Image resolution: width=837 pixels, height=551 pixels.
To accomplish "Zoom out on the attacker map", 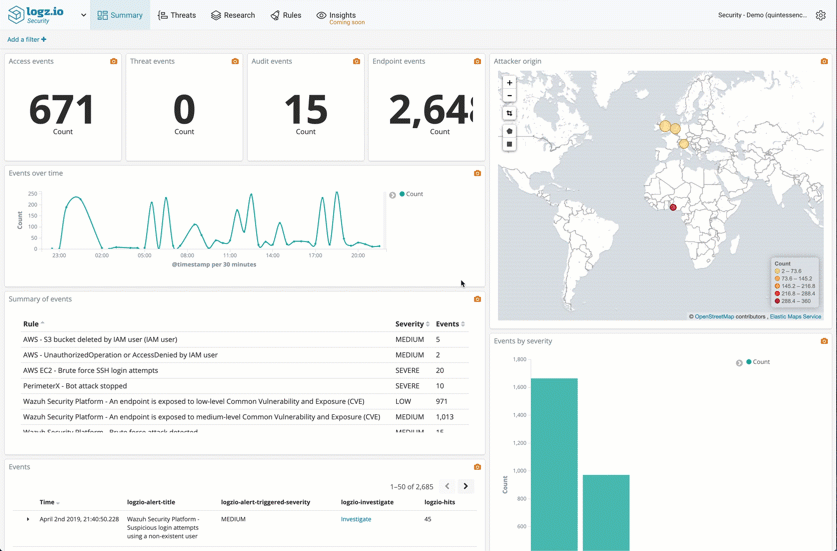I will [x=509, y=96].
